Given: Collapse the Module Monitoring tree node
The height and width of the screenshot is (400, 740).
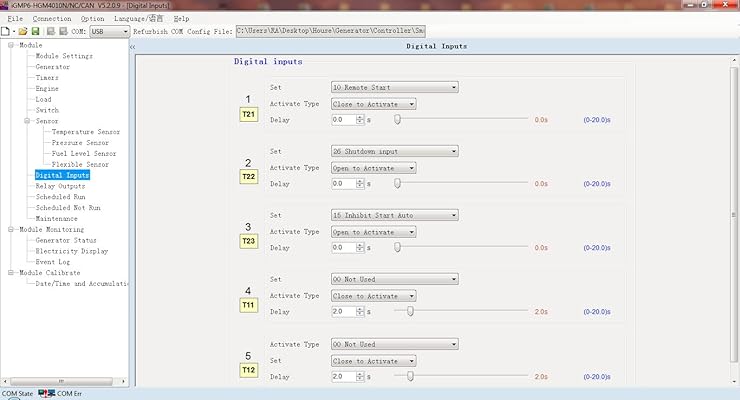Looking at the screenshot, I should tap(10, 230).
